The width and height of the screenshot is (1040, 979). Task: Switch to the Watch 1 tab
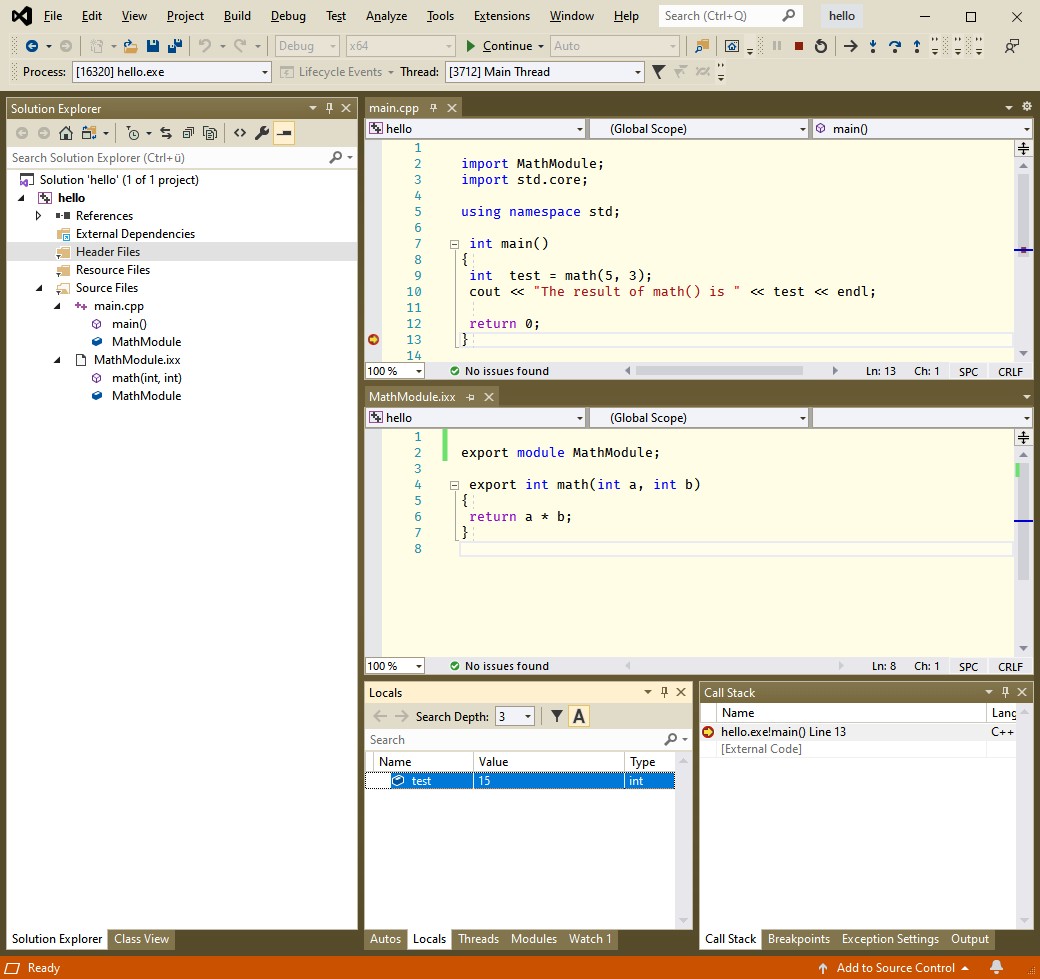(x=589, y=938)
